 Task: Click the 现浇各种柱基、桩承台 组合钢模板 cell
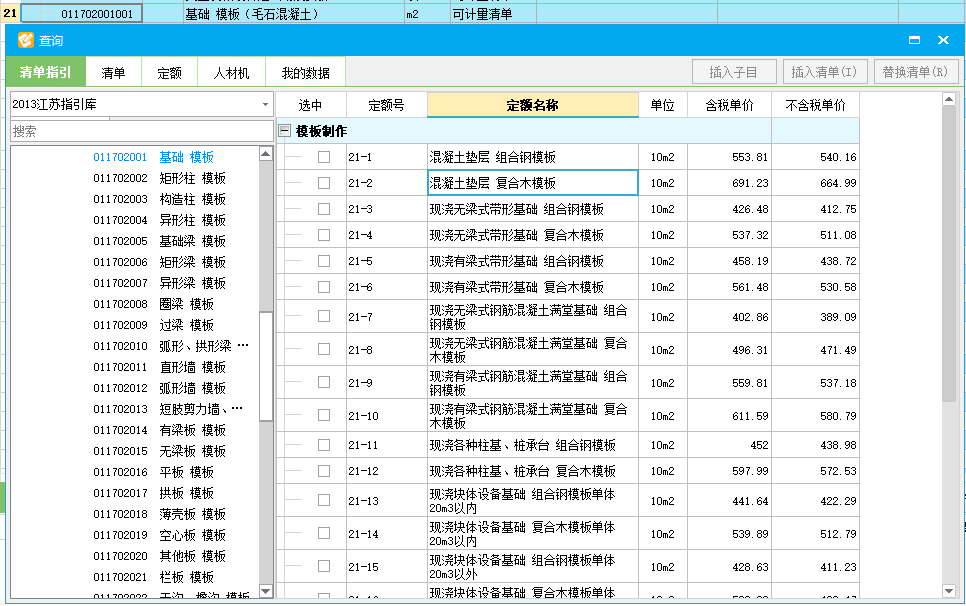coord(532,445)
